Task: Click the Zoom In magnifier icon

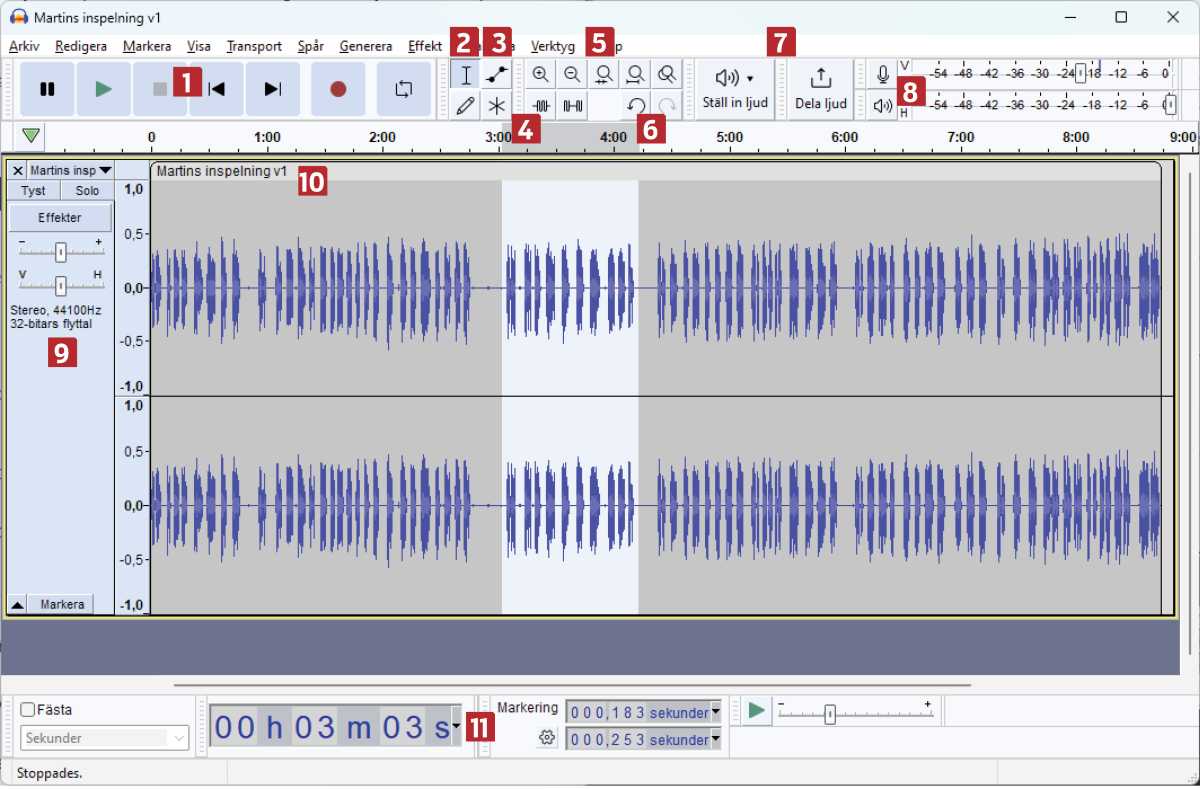Action: click(x=540, y=75)
